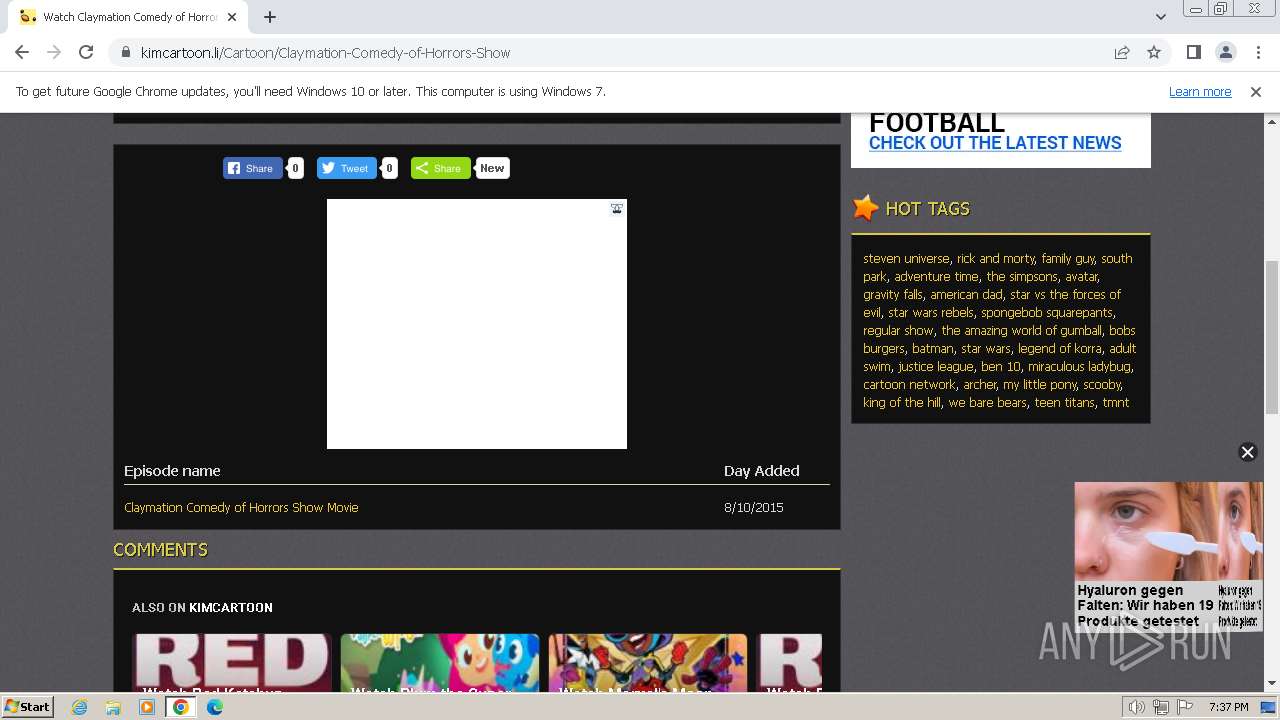Open legend of korra tag

pos(1059,348)
